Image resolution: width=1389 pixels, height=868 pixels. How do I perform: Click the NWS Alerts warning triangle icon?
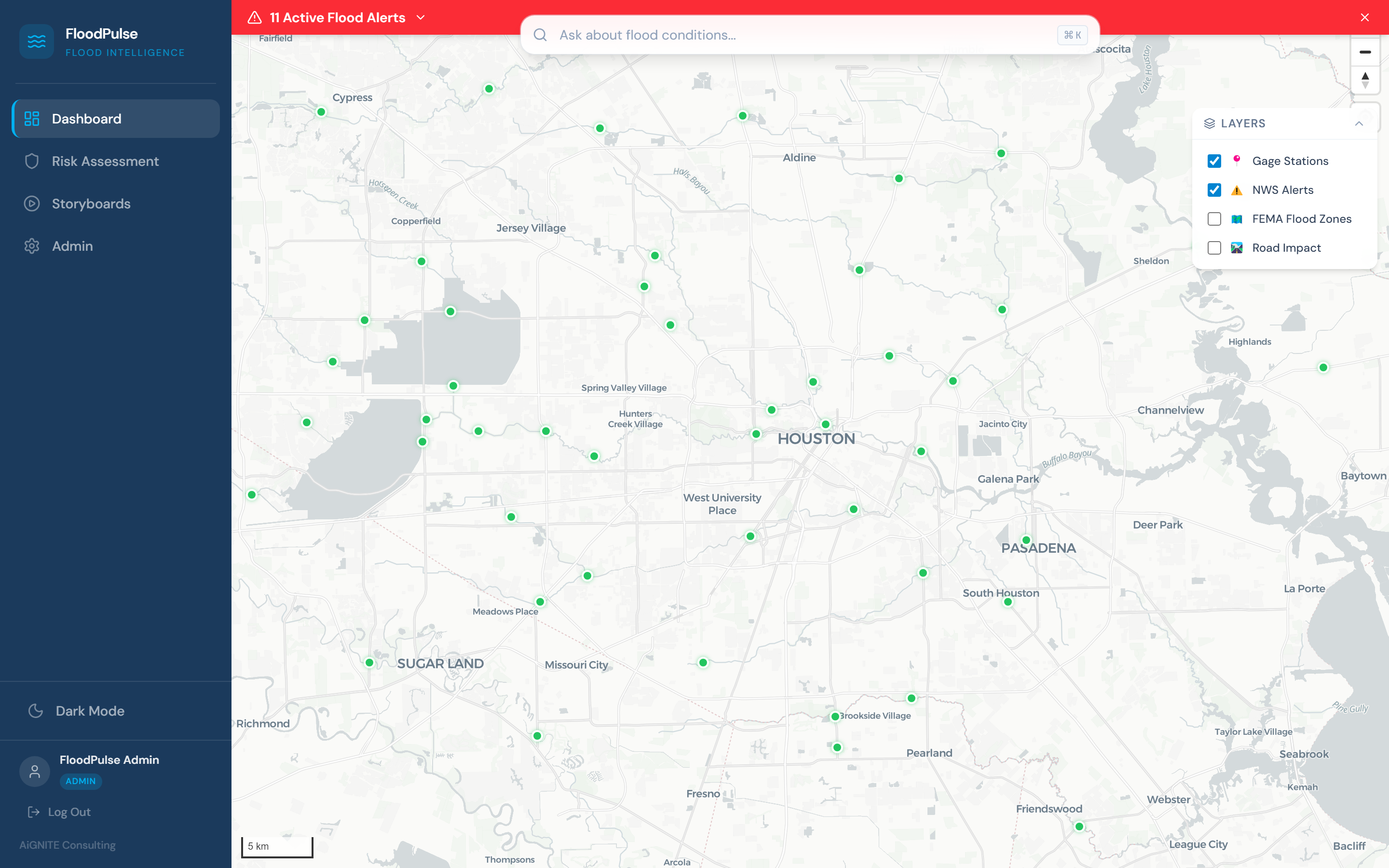pos(1236,190)
